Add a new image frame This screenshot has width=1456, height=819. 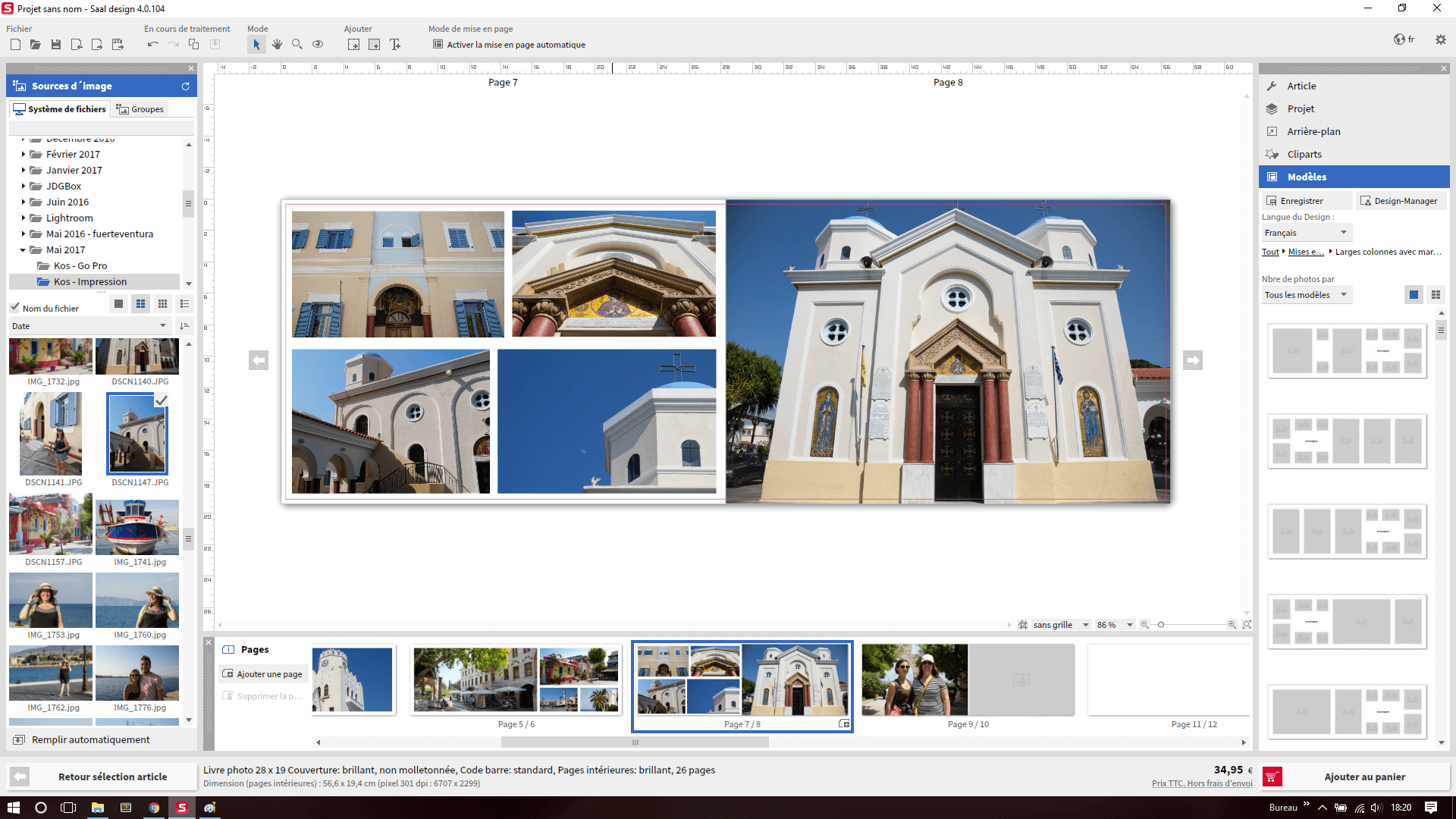pos(353,44)
